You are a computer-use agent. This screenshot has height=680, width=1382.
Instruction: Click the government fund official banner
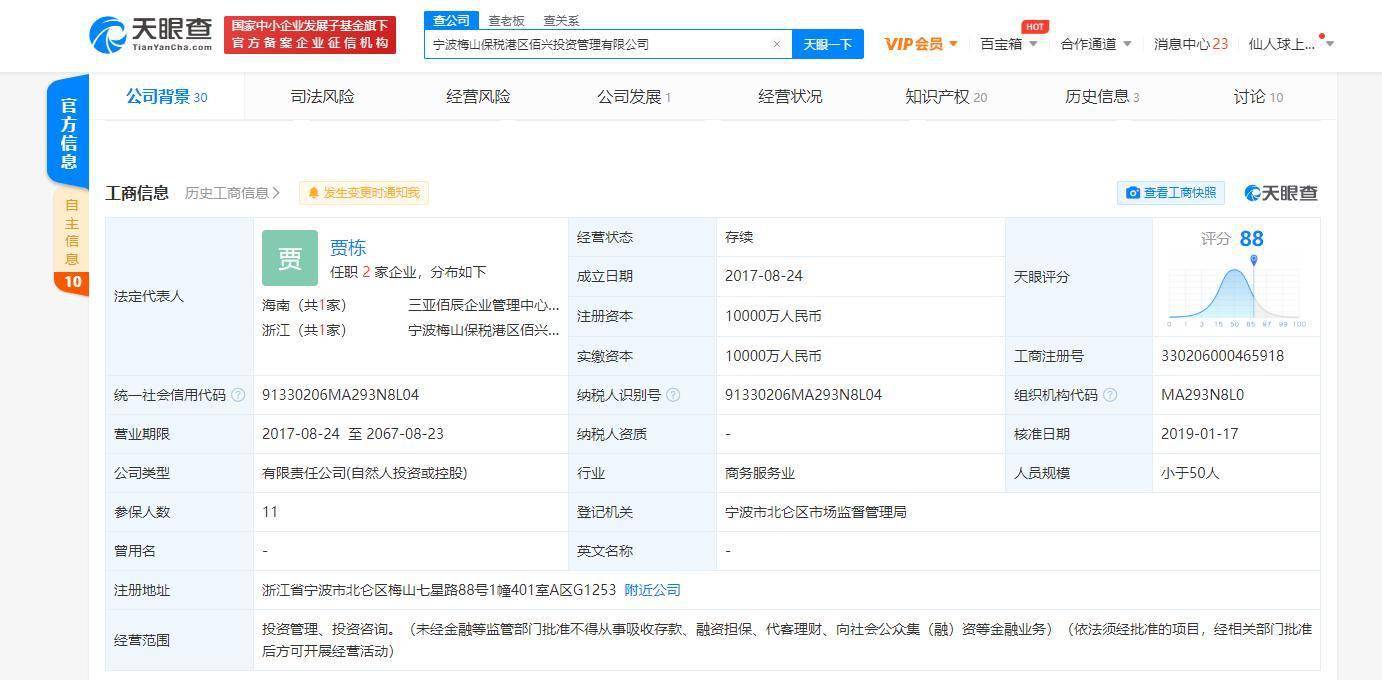coord(310,35)
